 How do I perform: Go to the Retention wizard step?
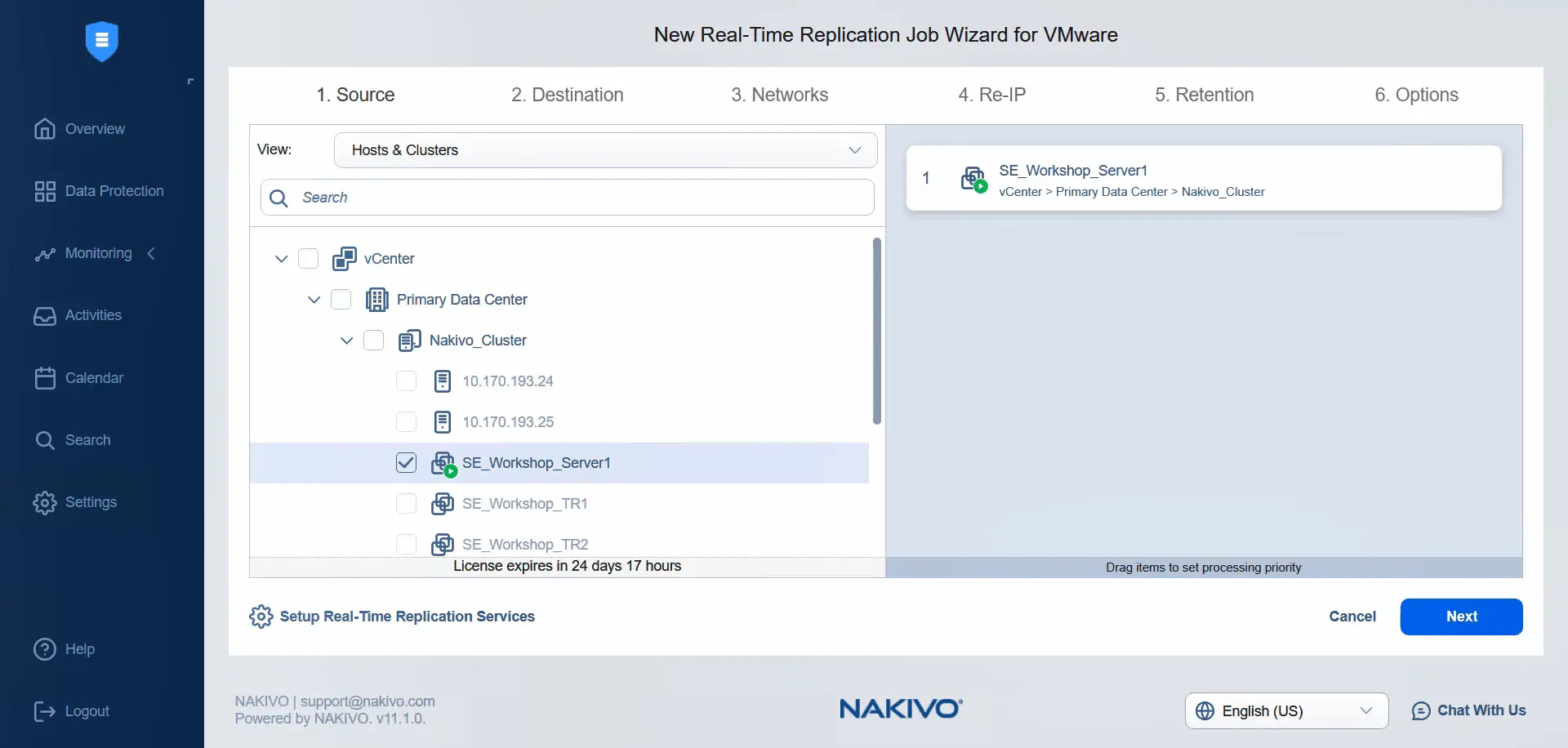point(1205,95)
